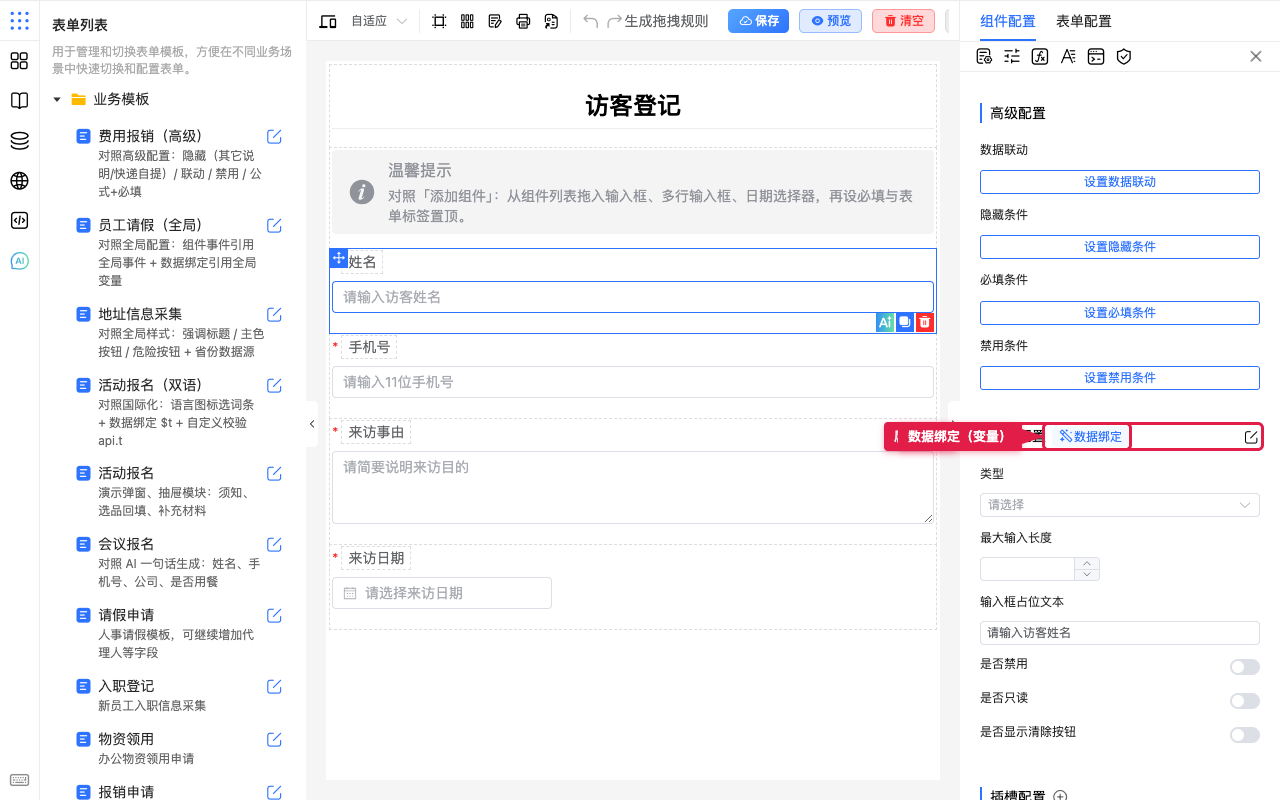Switch to the 表单配置 tab
Image resolution: width=1280 pixels, height=800 pixels.
1083,21
